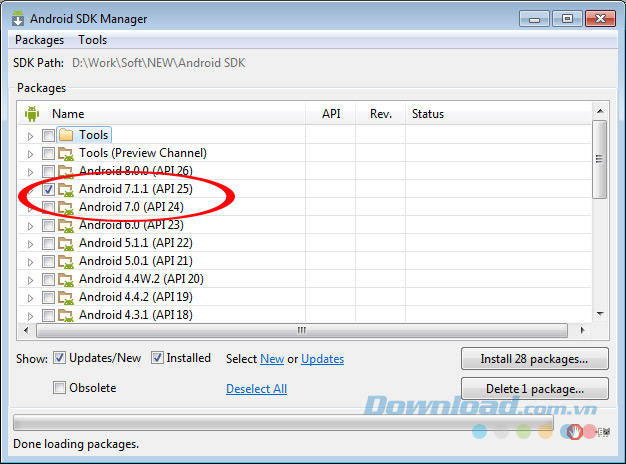
Task: Click the horizontal scrollbar thumb
Action: pos(302,331)
